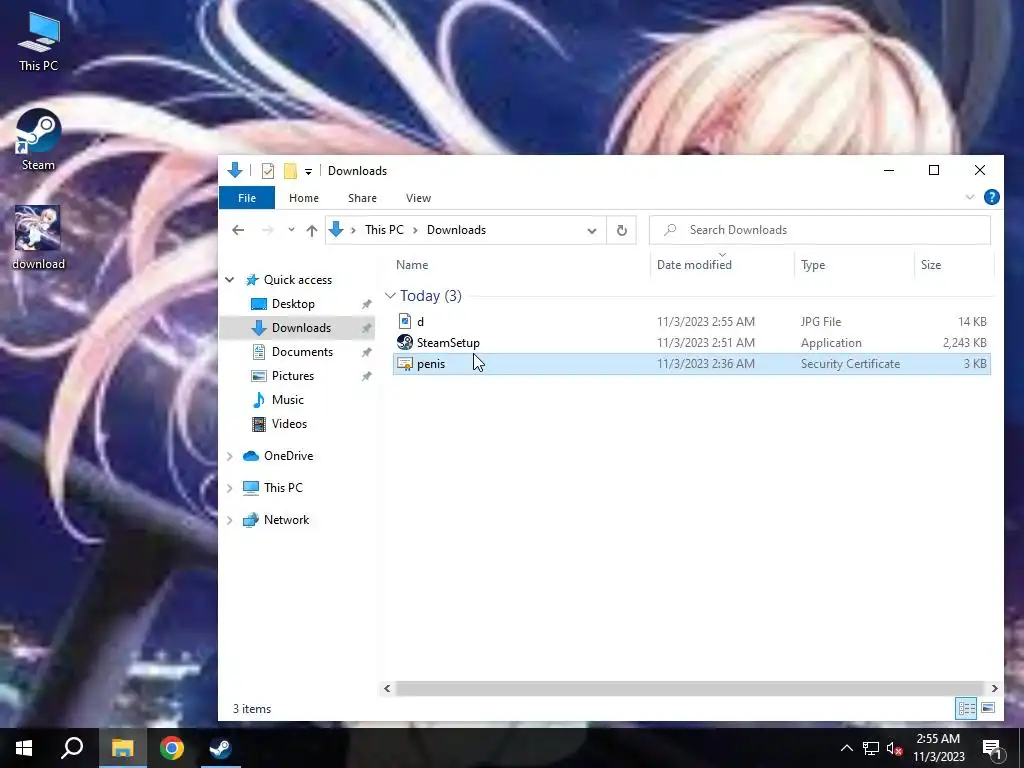Select the download image on the desktop
1024x768 pixels.
(x=39, y=238)
